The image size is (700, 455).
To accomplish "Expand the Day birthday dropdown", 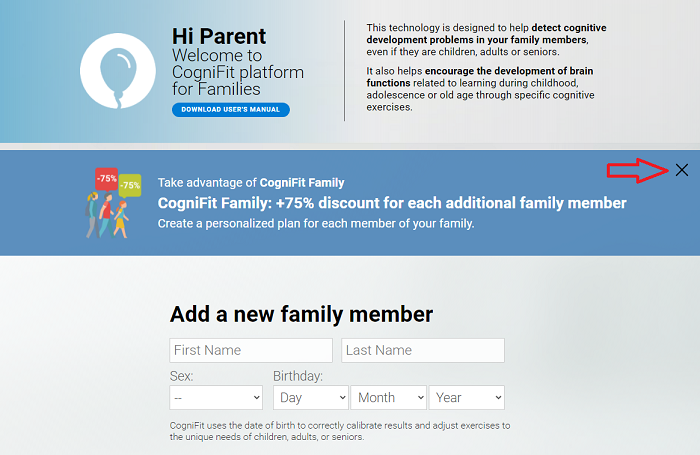I will click(311, 397).
